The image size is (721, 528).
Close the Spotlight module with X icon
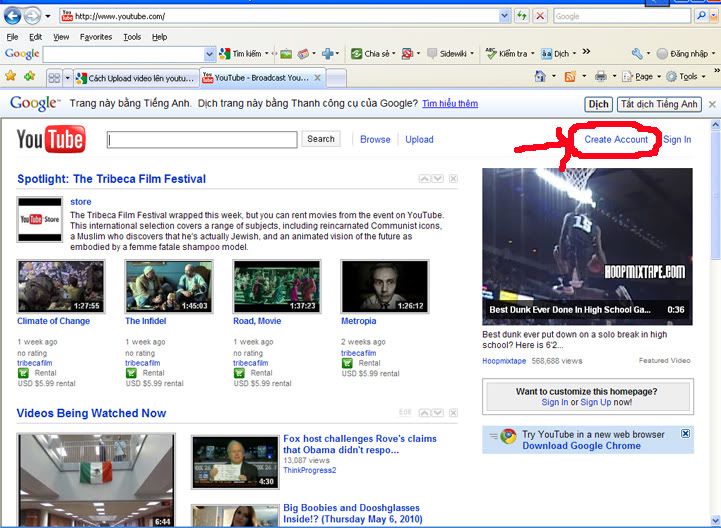point(453,178)
